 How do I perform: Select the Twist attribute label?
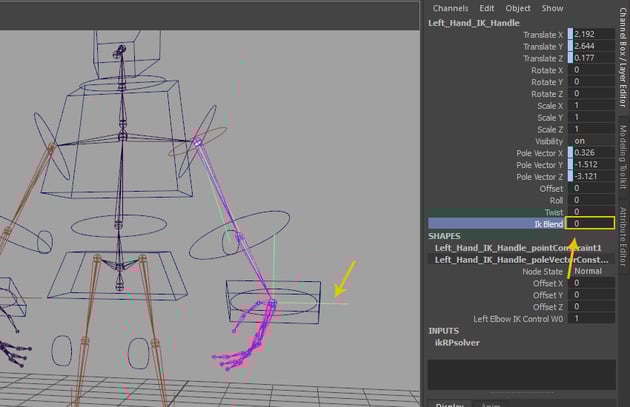(554, 212)
